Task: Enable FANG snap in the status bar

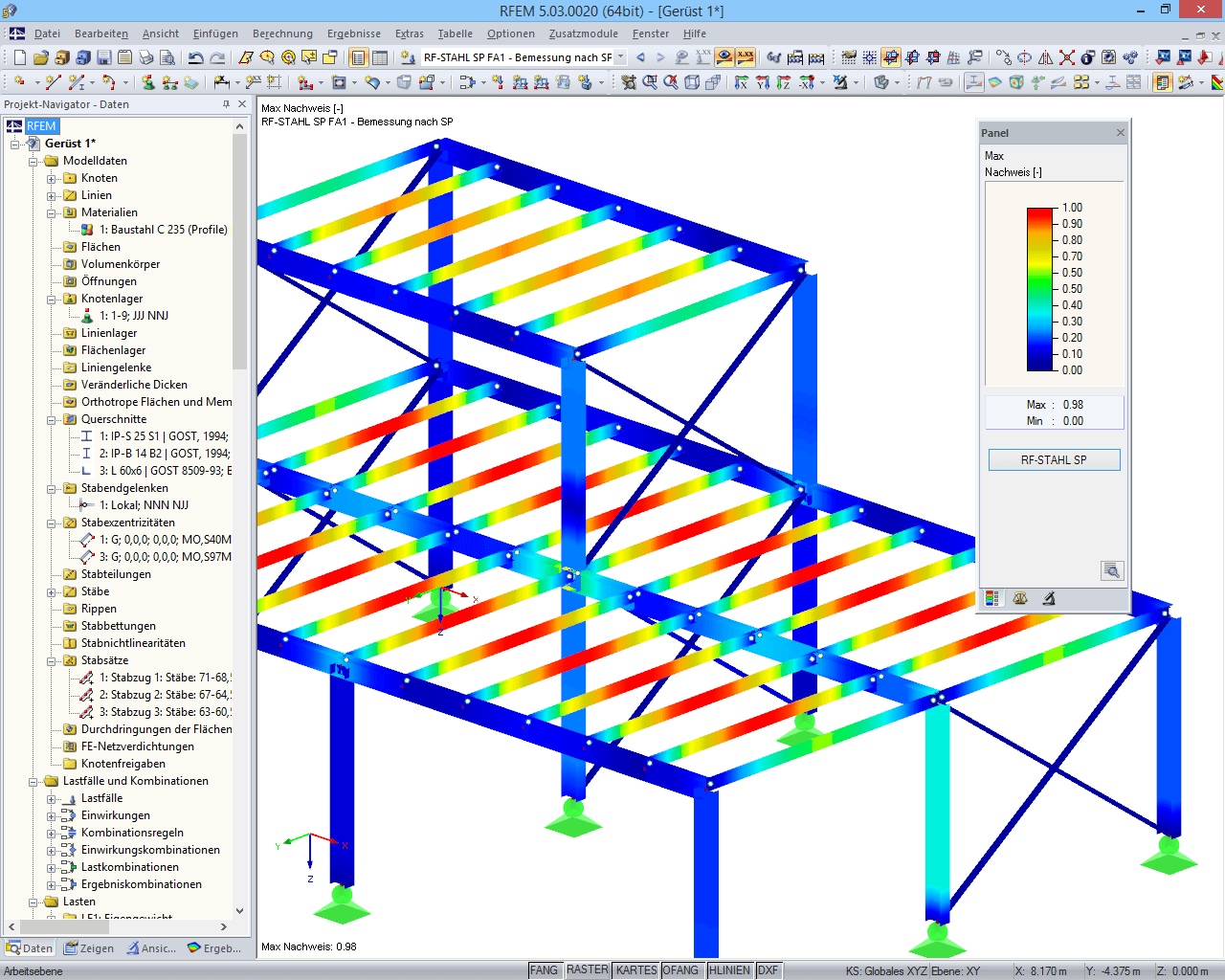Action: click(545, 969)
